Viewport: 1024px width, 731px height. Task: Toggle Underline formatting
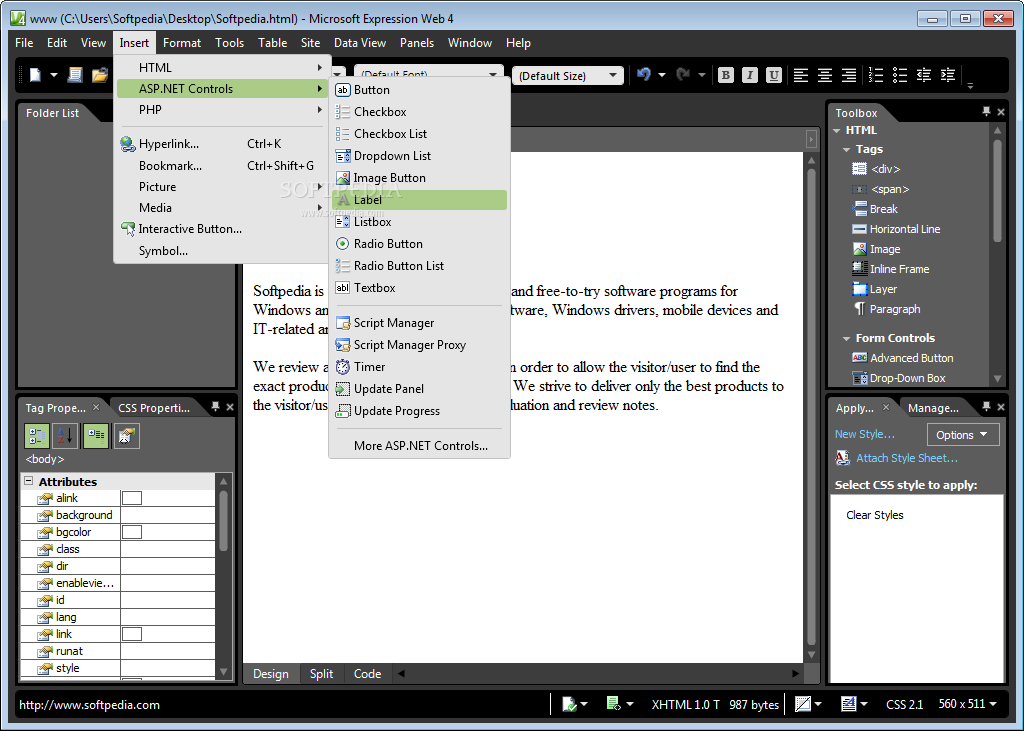click(x=774, y=75)
